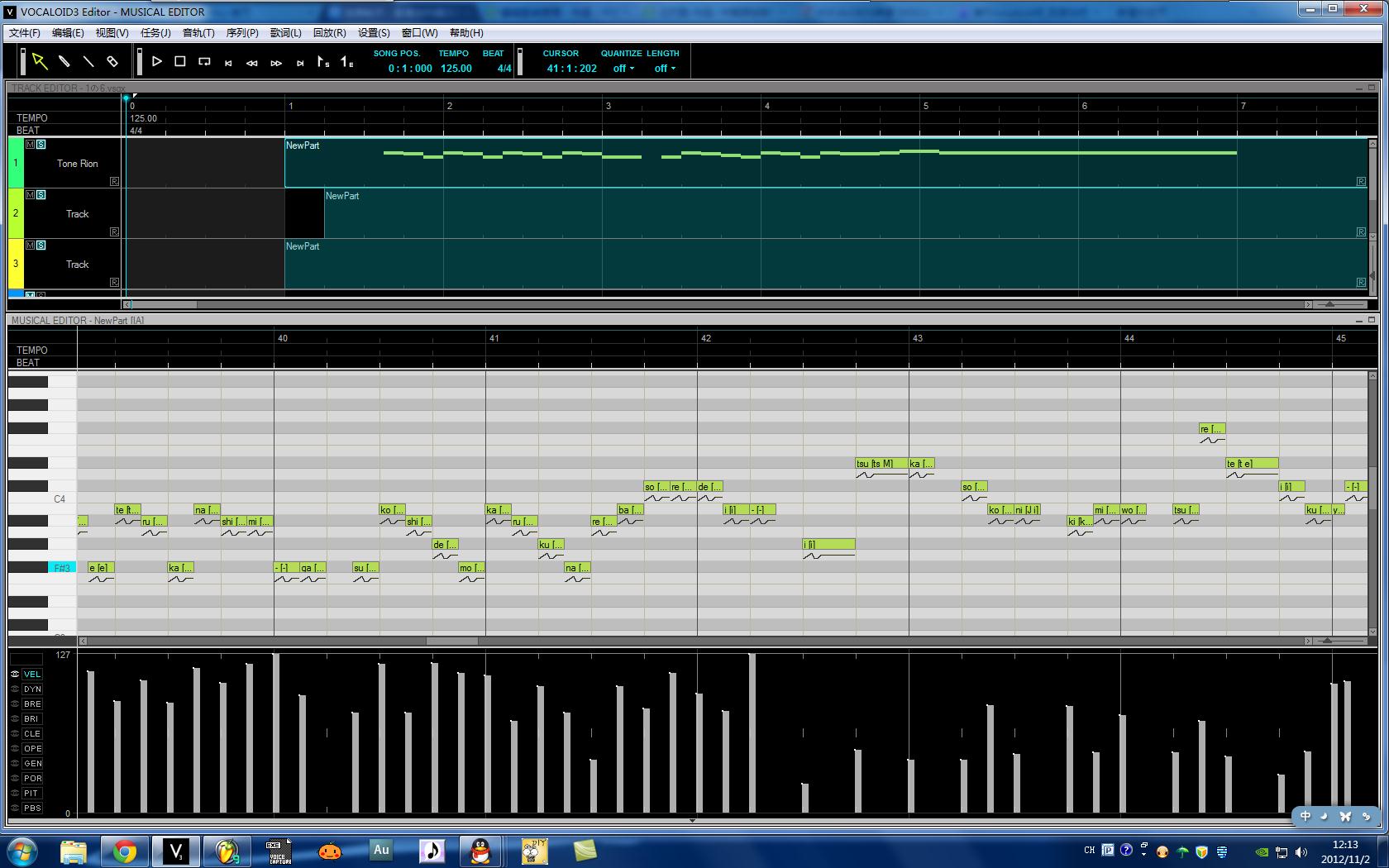The width and height of the screenshot is (1389, 868).
Task: Stop playback with the square button
Action: pyautogui.click(x=180, y=61)
